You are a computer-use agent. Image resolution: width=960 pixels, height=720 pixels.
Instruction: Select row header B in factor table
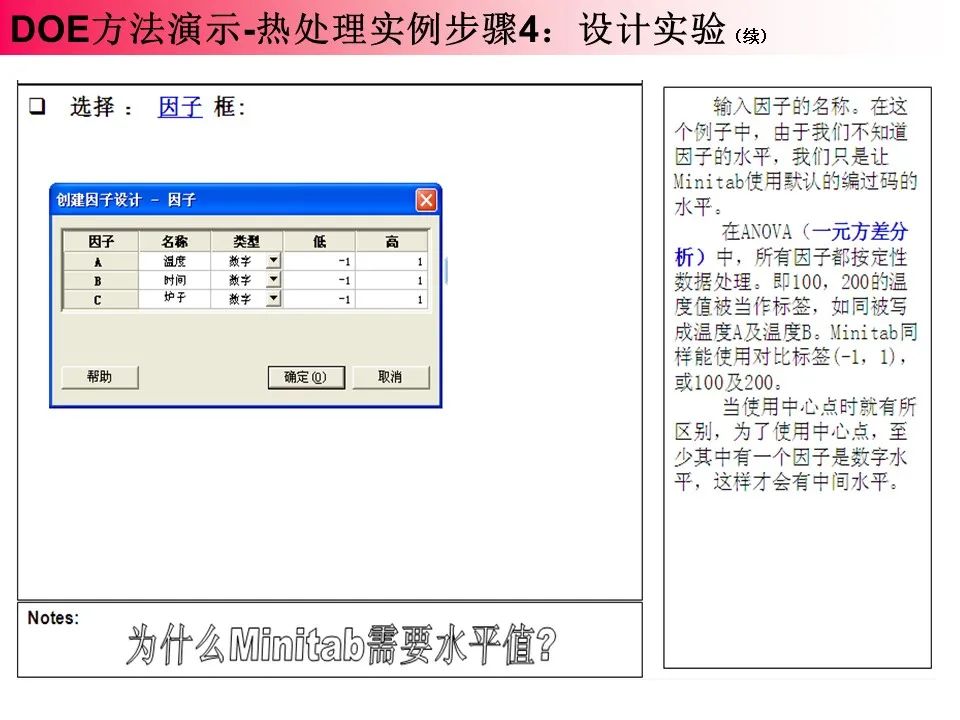[x=100, y=280]
